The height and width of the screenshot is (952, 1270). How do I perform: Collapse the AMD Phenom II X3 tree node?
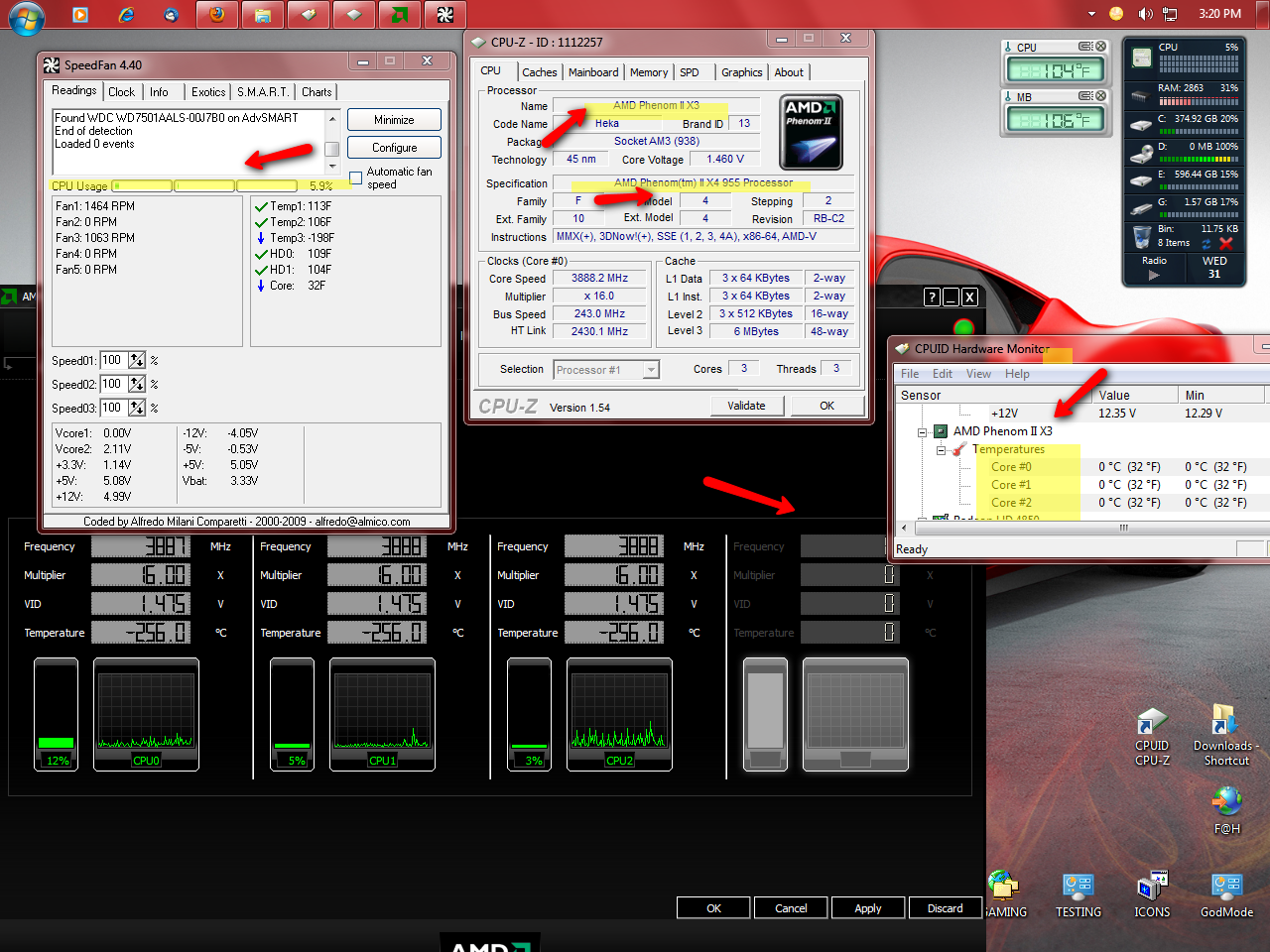click(922, 432)
